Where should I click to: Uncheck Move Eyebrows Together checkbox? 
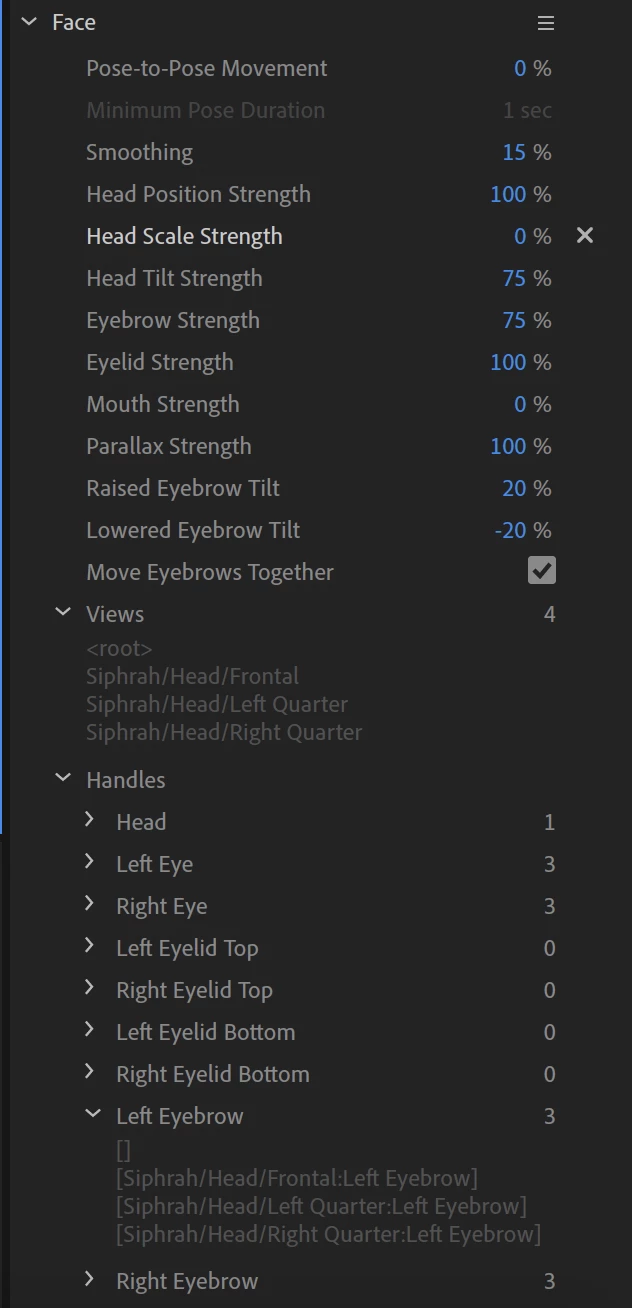point(541,571)
